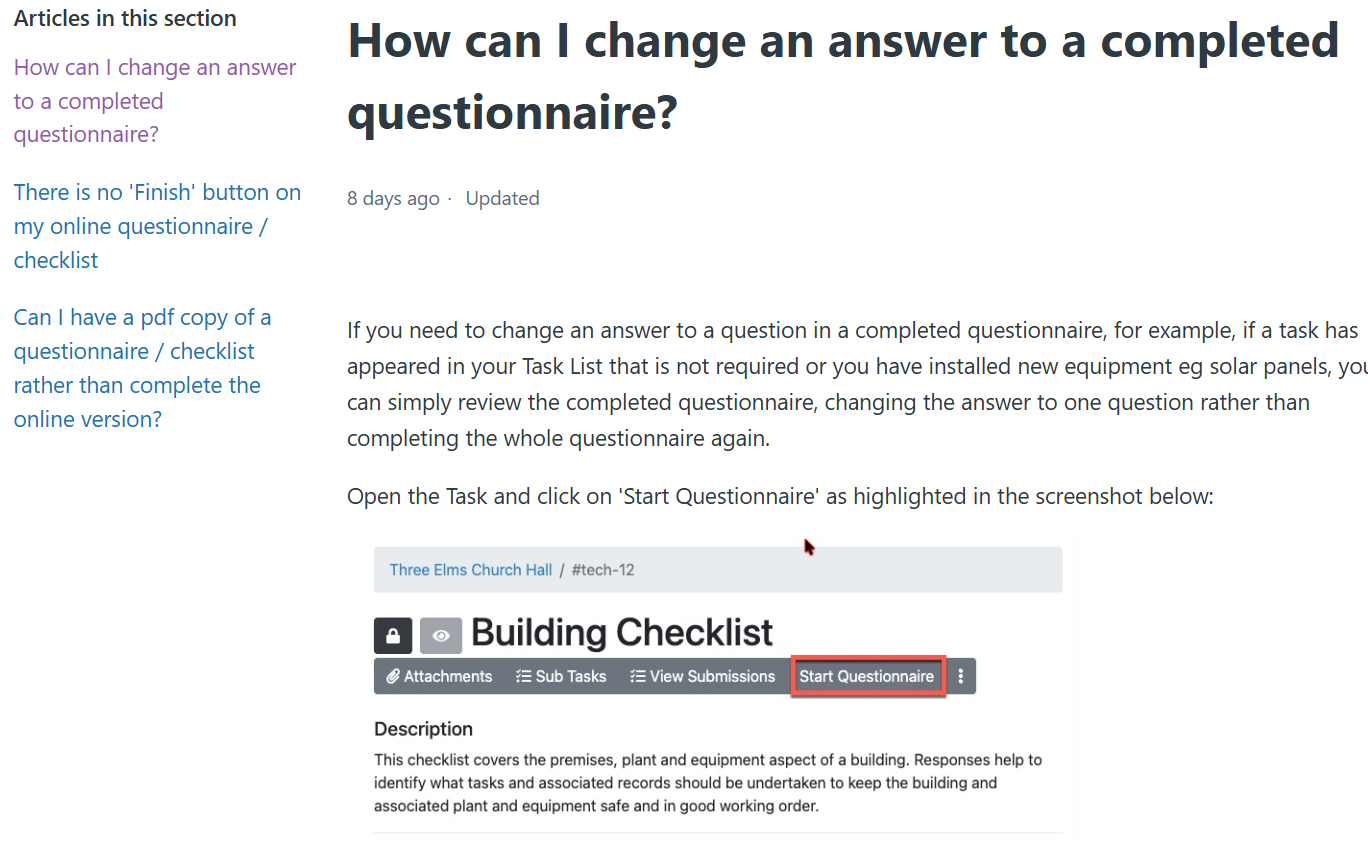1368x862 pixels.
Task: Open the Three Elms Church Hall breadcrumb
Action: pos(471,570)
